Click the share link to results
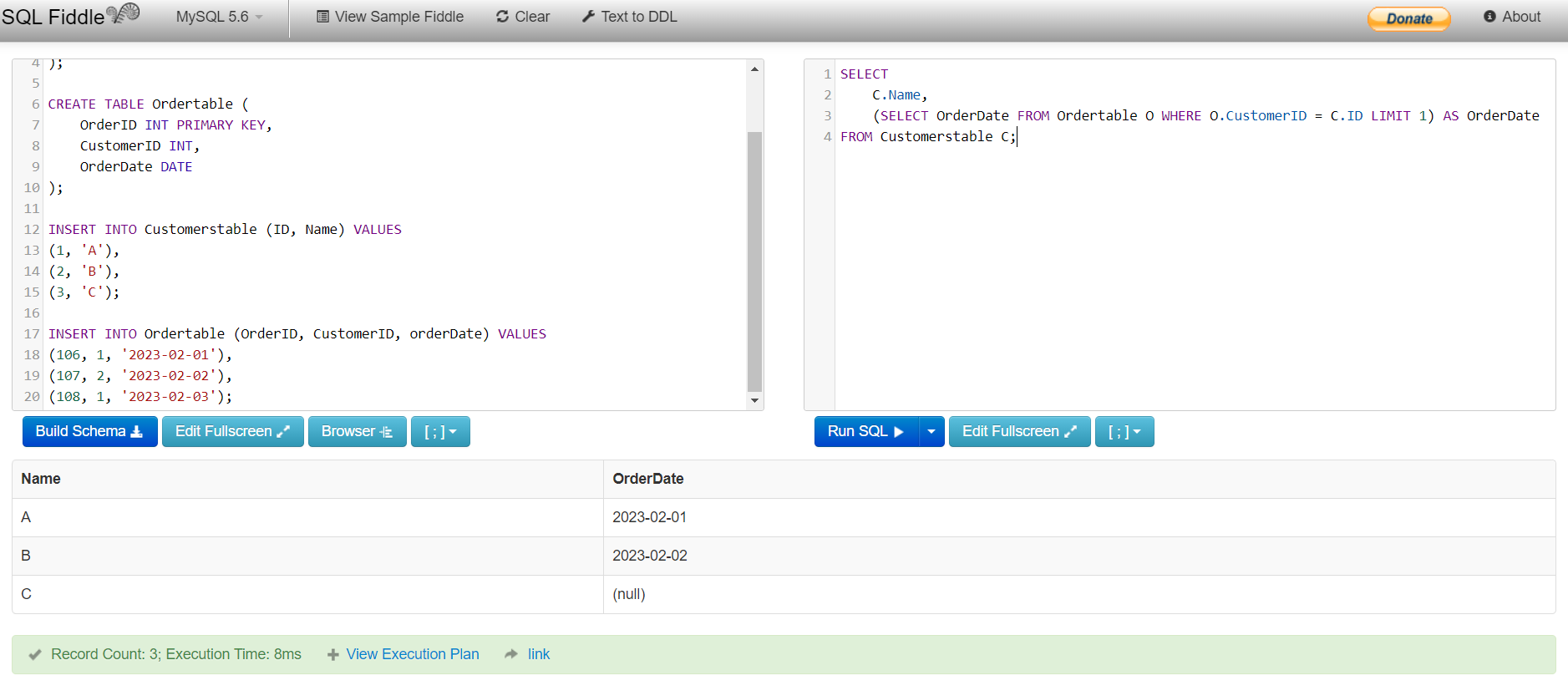The width and height of the screenshot is (1568, 696). coord(539,654)
